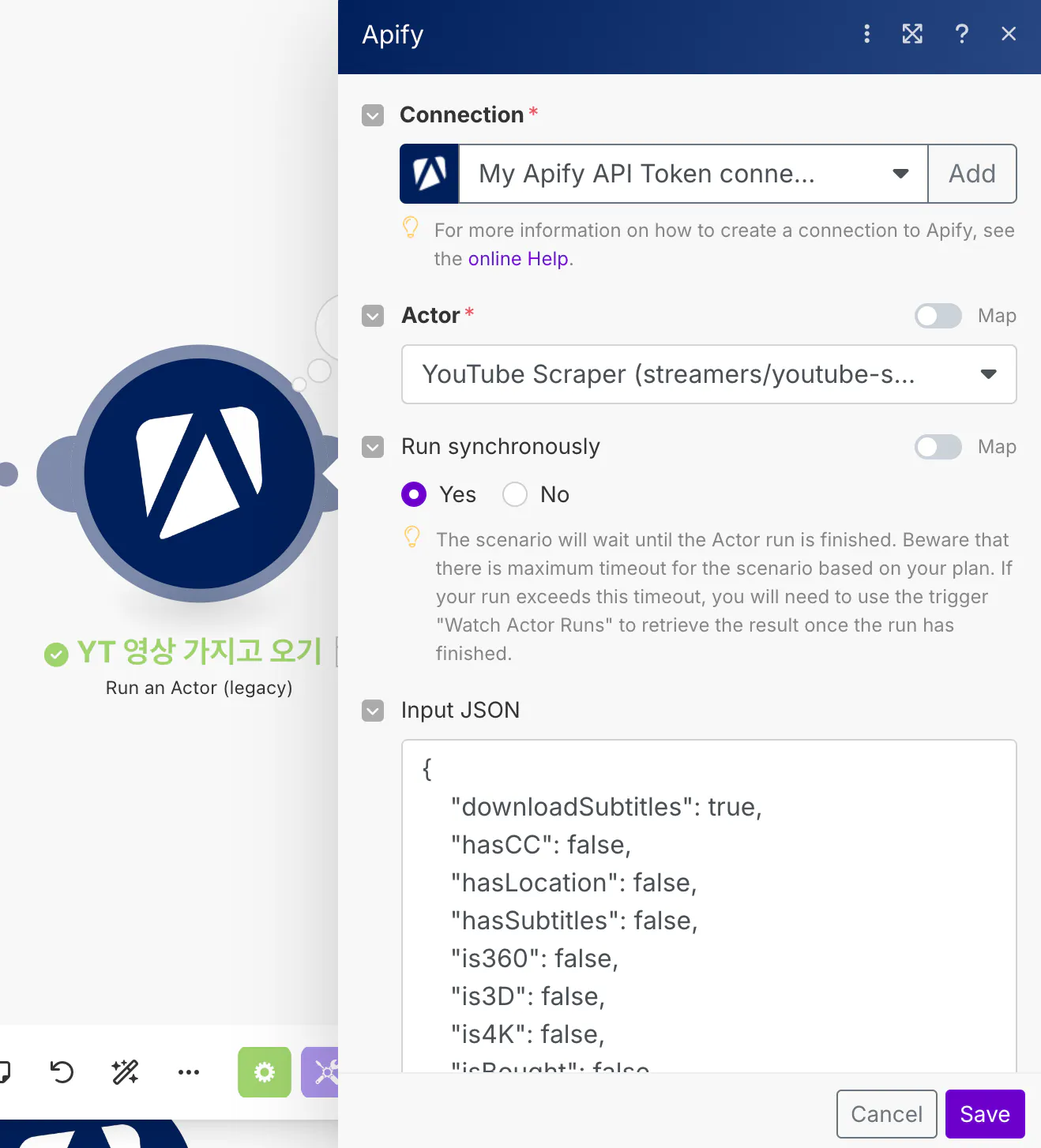
Task: Click the green check status icon
Action: (56, 655)
